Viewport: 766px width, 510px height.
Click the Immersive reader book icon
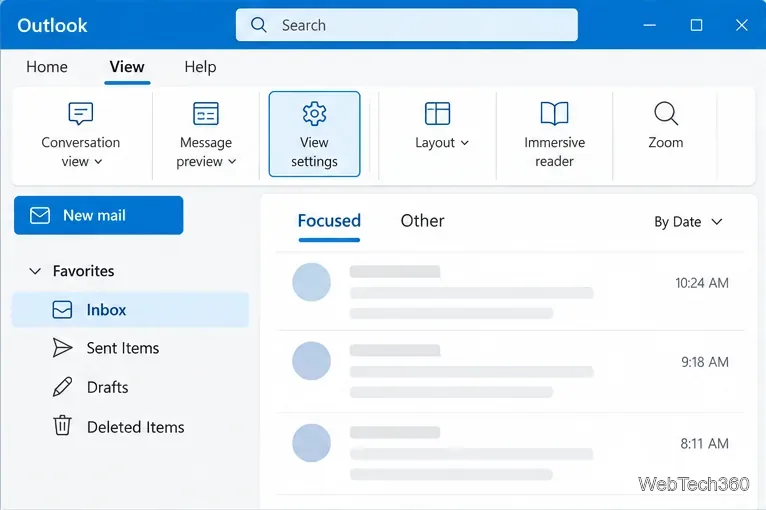pos(554,113)
